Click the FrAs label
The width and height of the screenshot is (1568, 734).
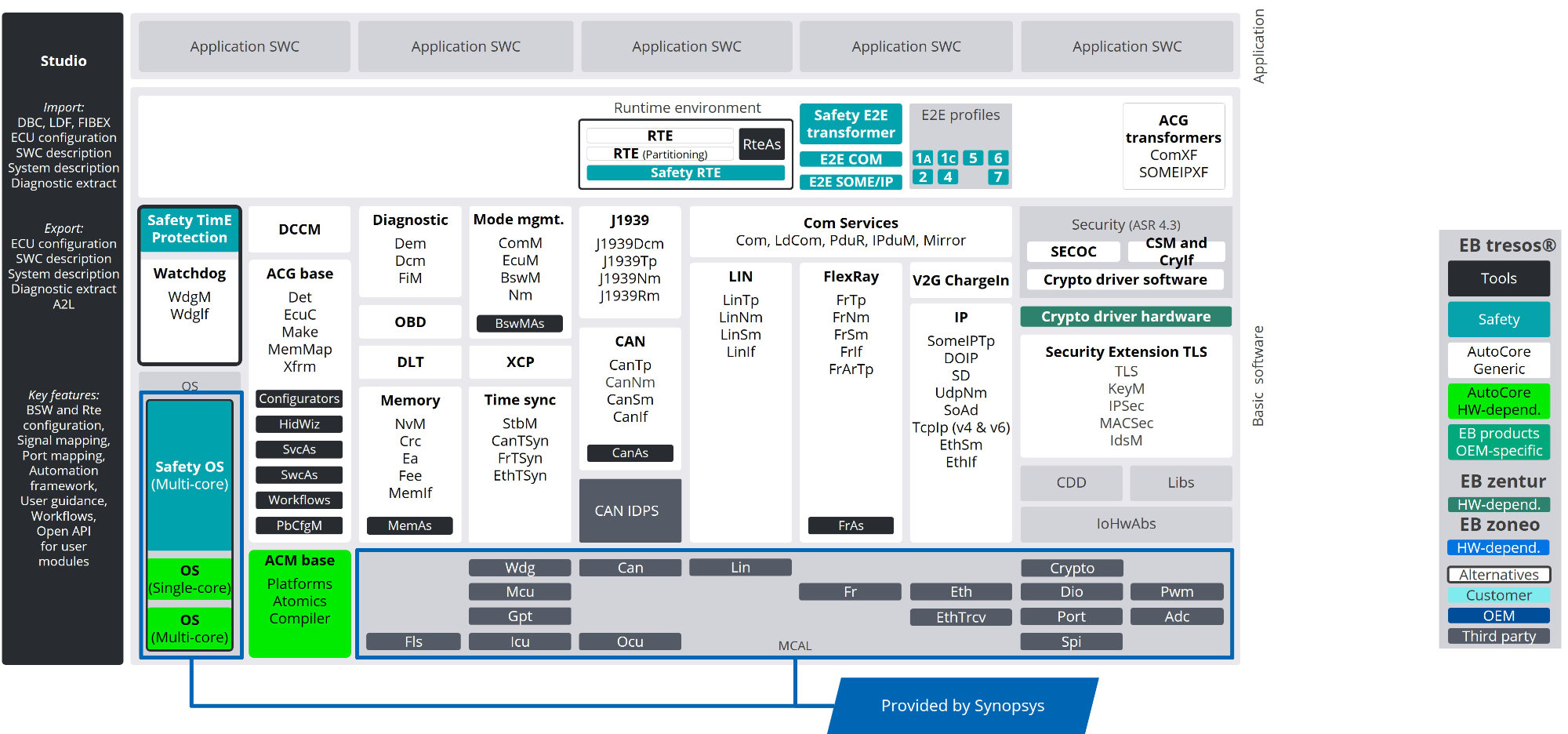point(851,525)
